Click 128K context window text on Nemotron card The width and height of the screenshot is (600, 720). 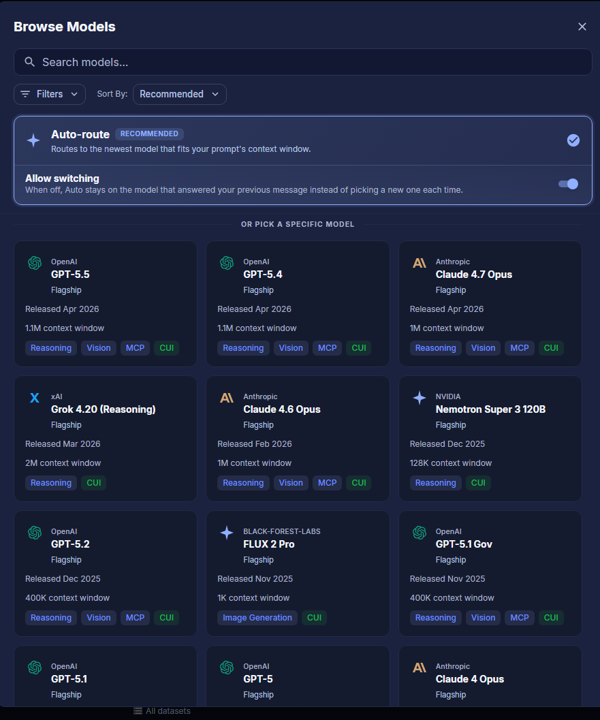[451, 463]
